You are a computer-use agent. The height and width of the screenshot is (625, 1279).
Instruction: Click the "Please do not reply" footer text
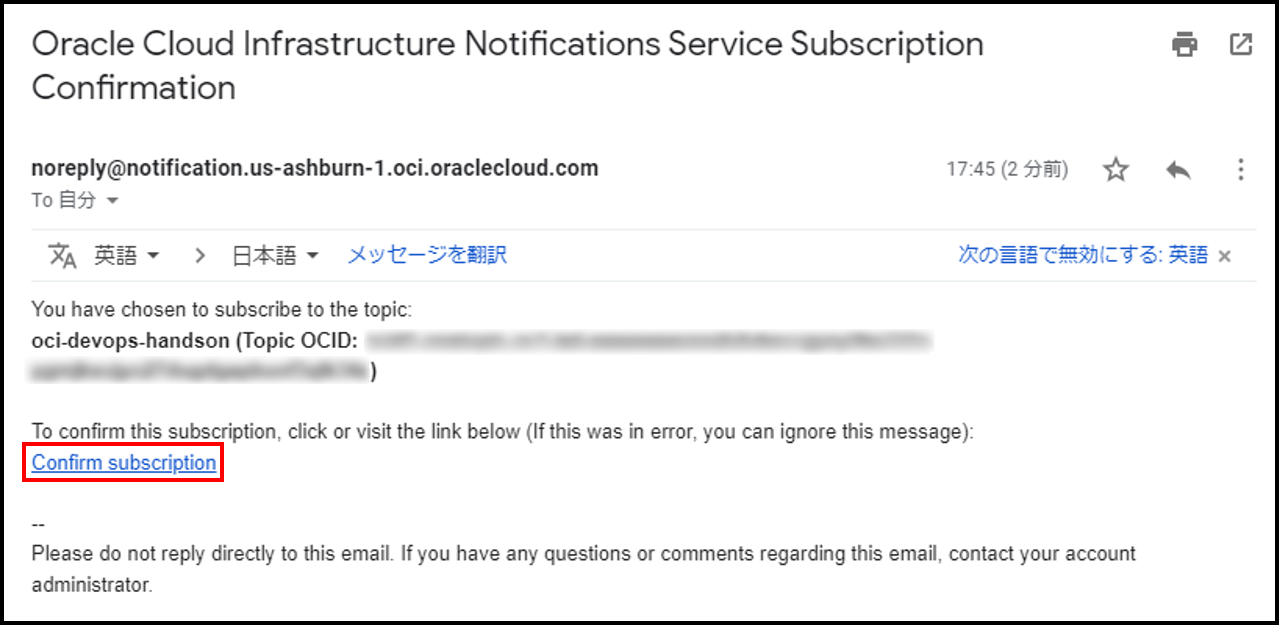tap(583, 553)
